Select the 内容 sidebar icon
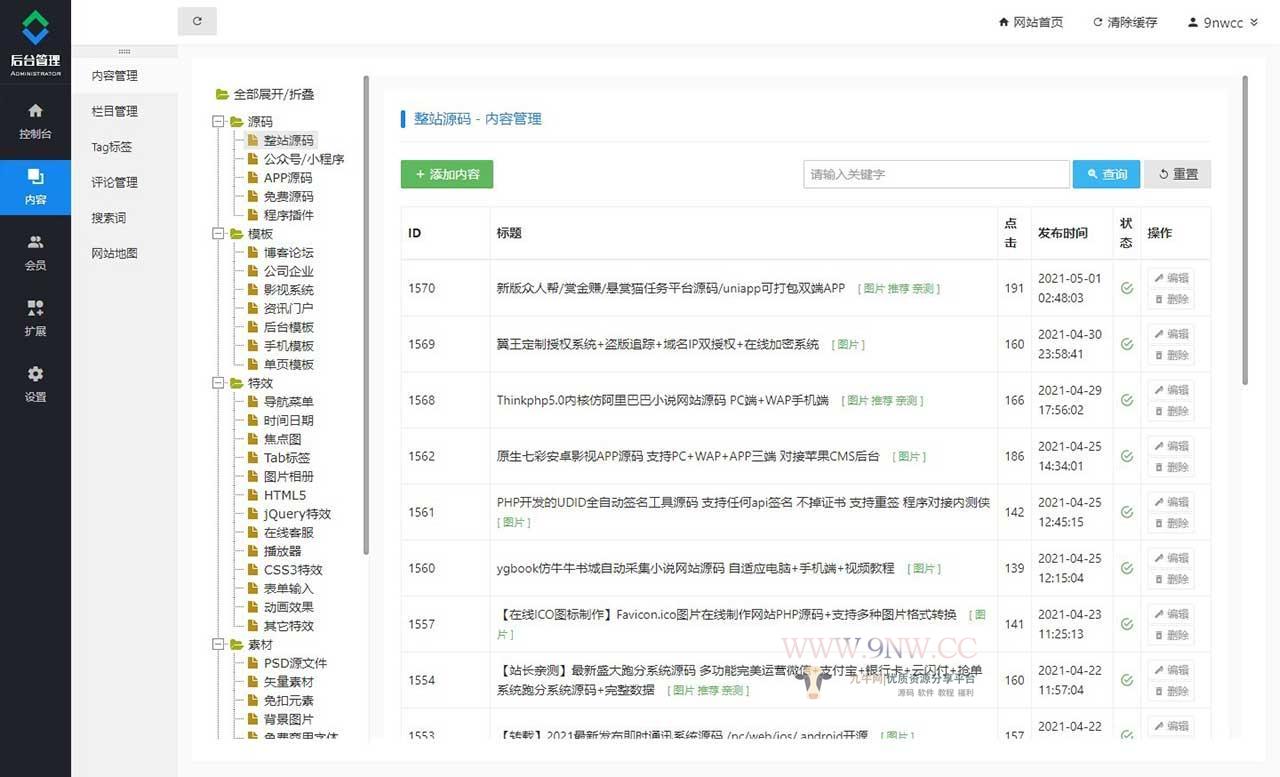This screenshot has height=777, width=1280. [35, 187]
